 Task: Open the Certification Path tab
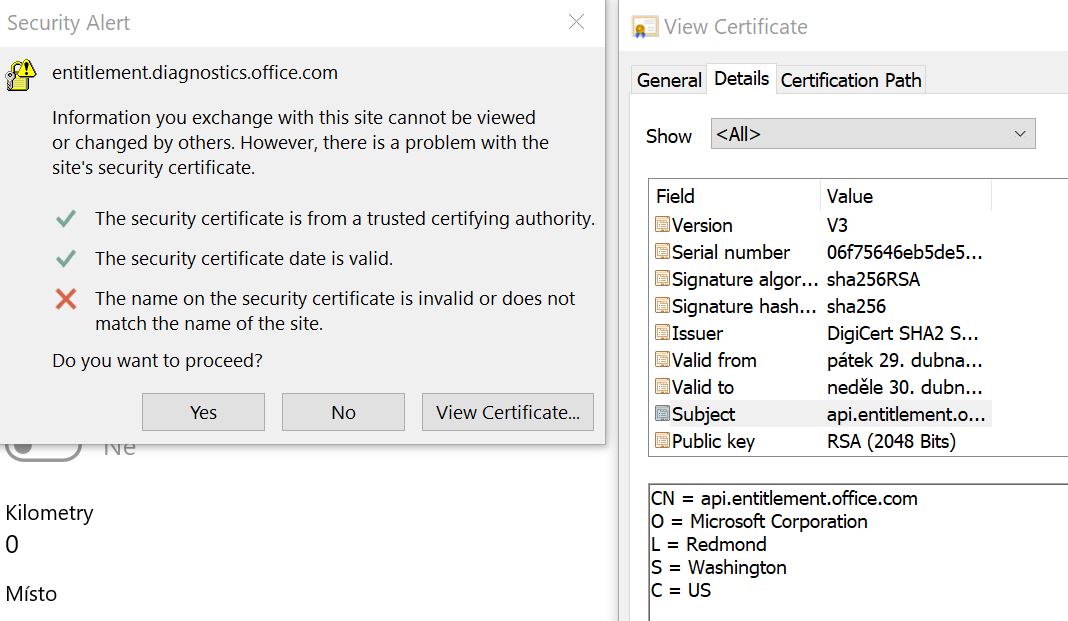coord(851,80)
